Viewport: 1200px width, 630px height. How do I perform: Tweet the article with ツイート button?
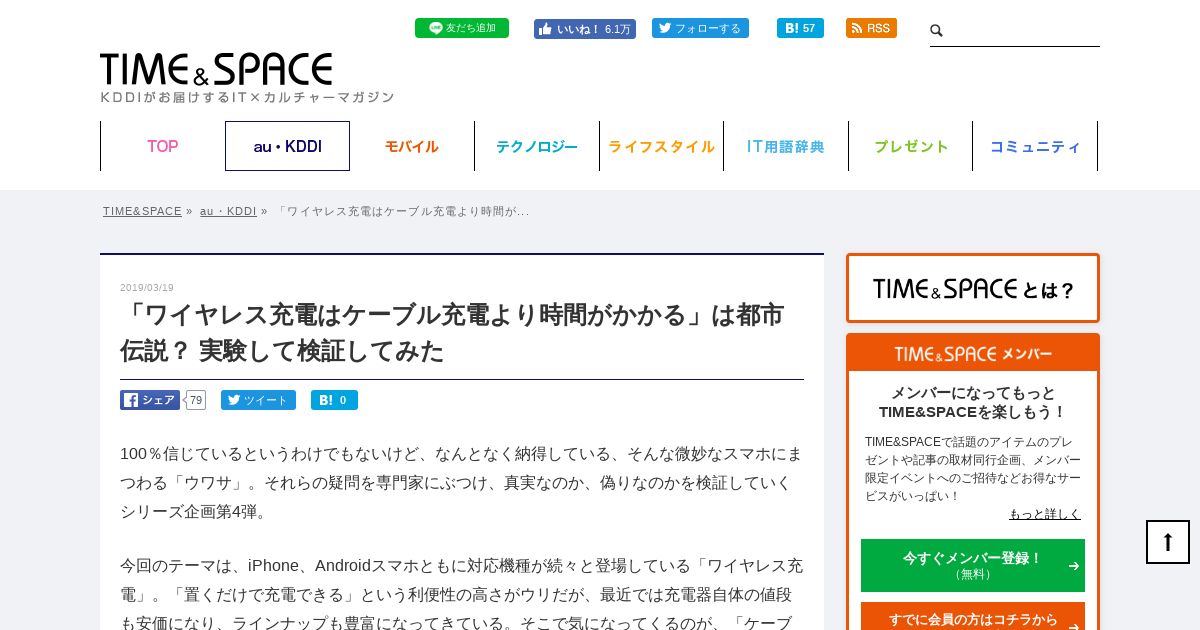coord(258,400)
